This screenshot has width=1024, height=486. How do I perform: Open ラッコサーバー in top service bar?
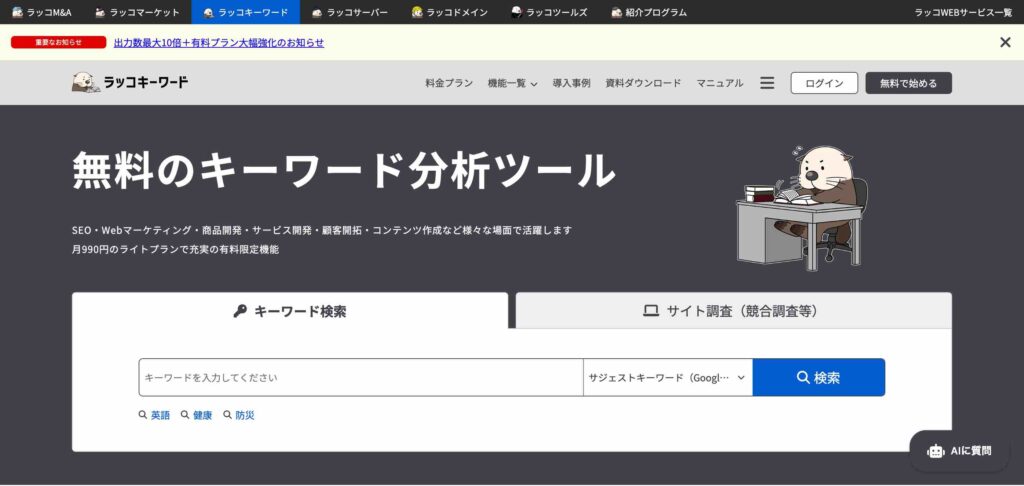(x=349, y=12)
